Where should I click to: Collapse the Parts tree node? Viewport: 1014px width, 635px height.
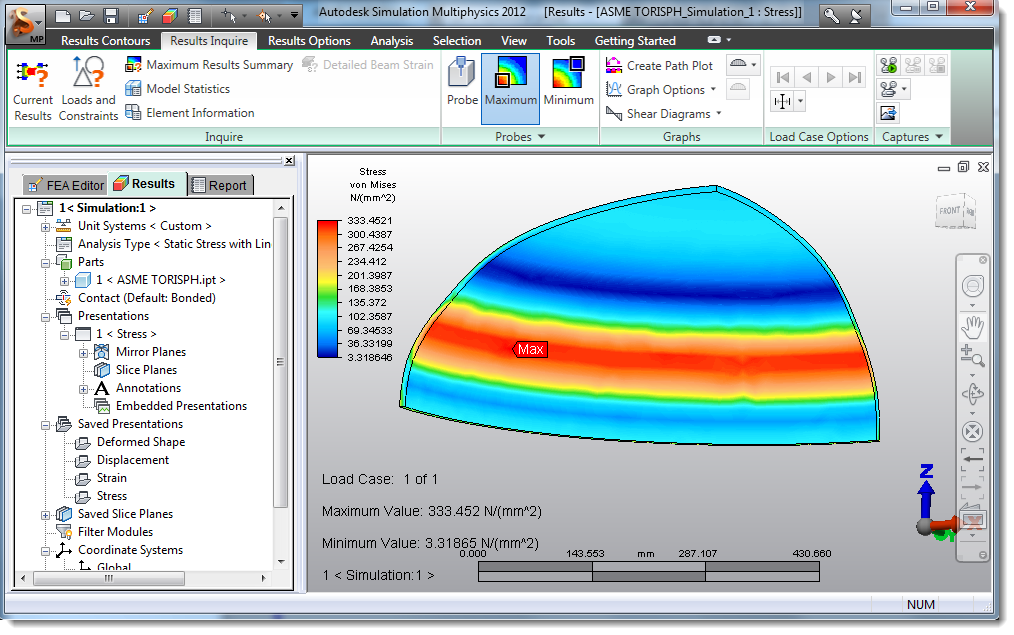(x=45, y=263)
